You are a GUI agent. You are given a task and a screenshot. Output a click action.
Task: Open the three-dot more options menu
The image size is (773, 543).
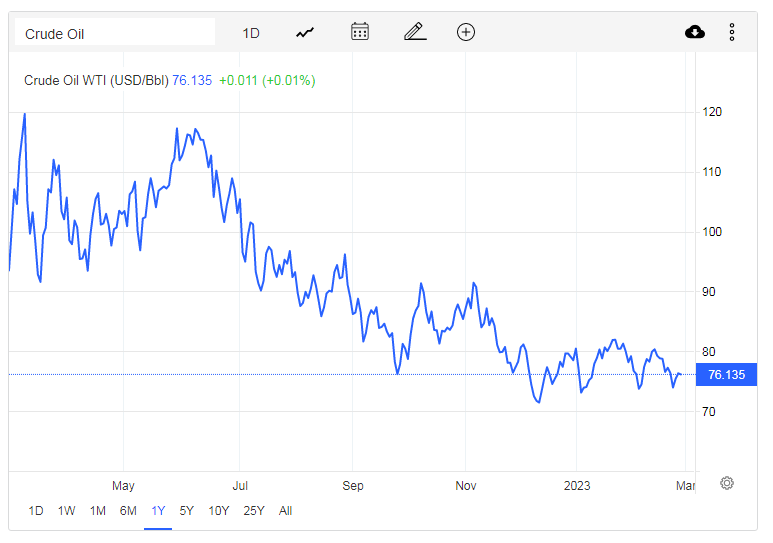[x=732, y=32]
